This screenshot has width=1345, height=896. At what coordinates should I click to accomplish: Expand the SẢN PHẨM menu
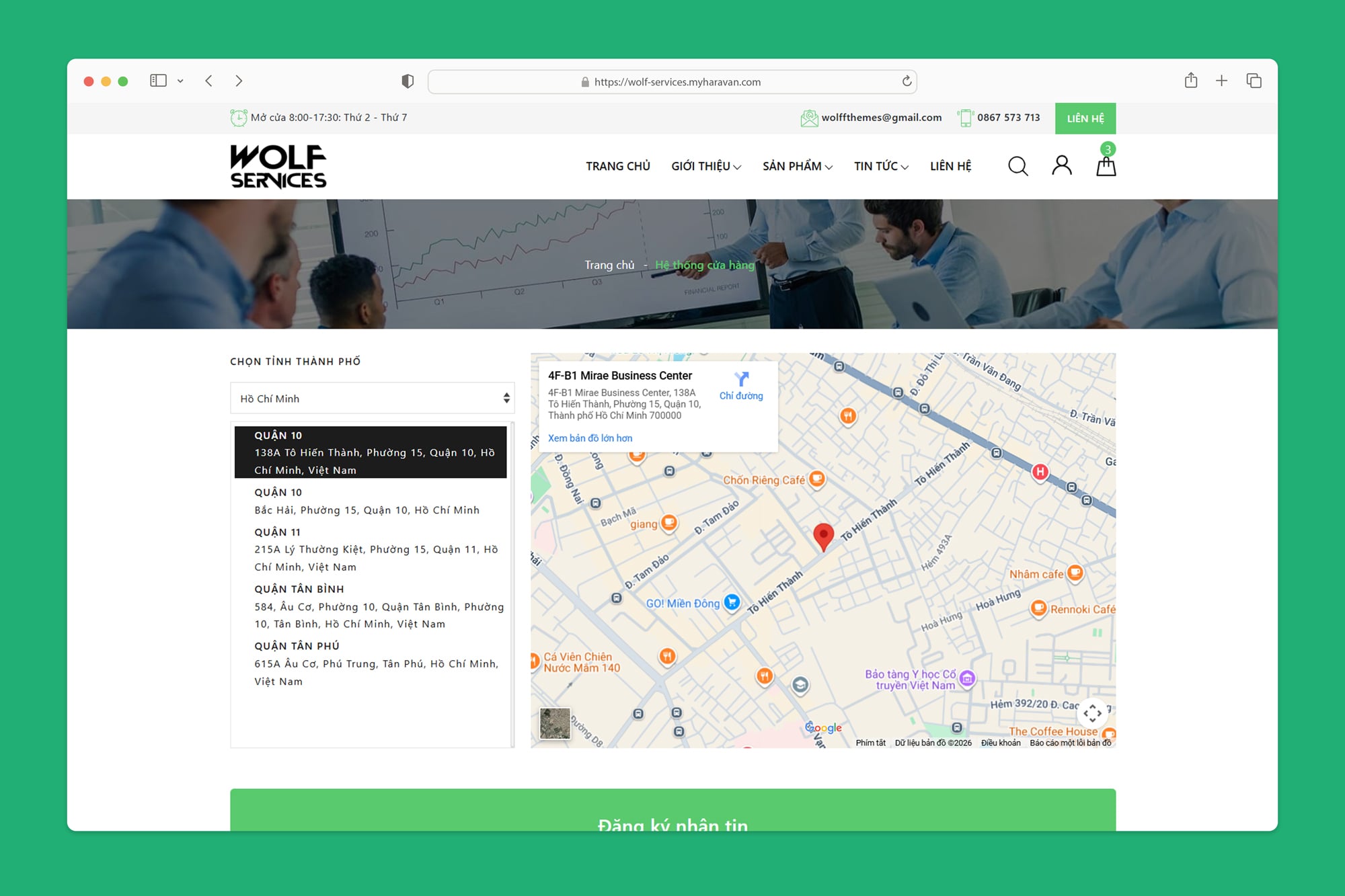797,166
